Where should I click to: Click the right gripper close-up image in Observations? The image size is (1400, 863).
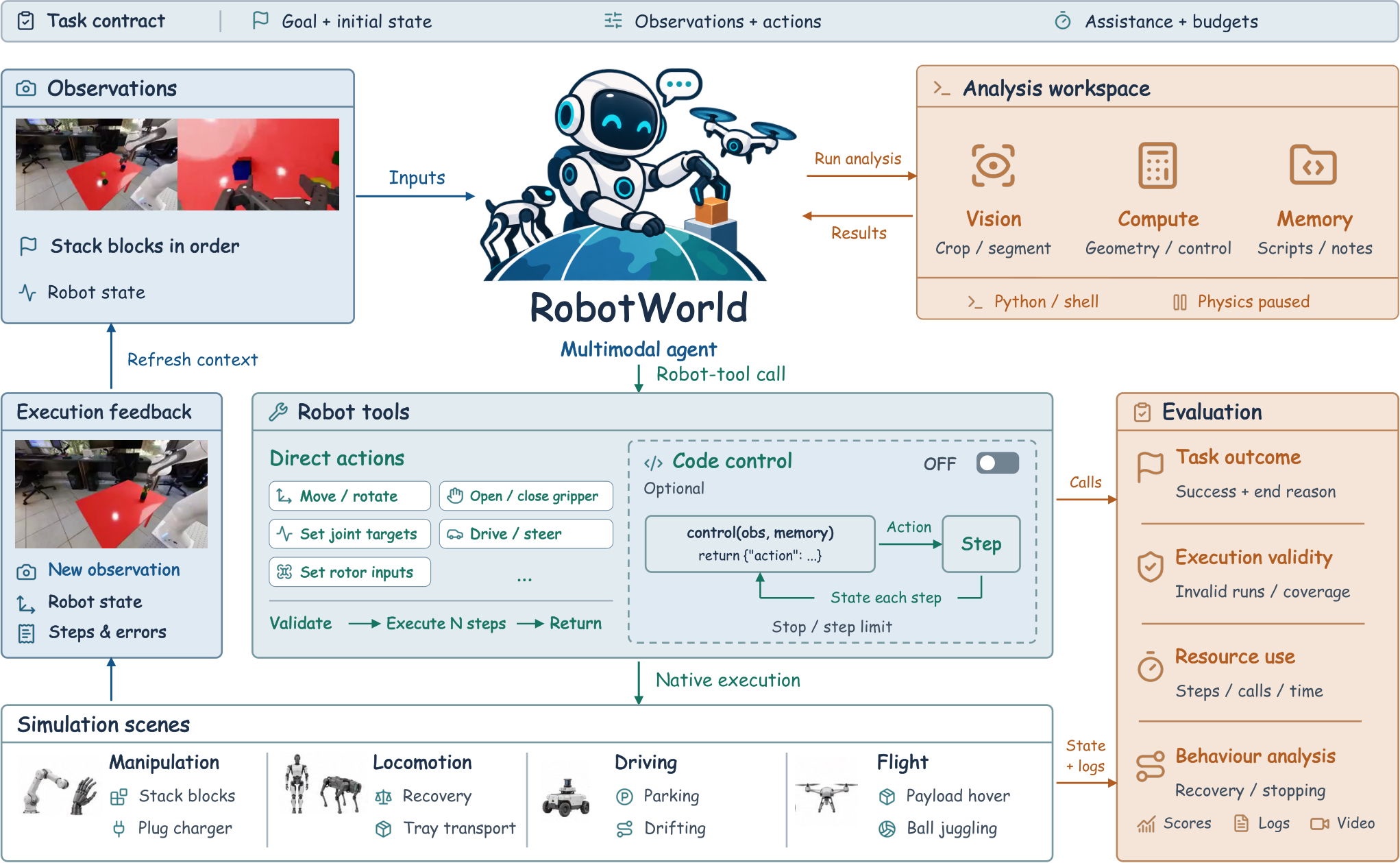pyautogui.click(x=258, y=165)
